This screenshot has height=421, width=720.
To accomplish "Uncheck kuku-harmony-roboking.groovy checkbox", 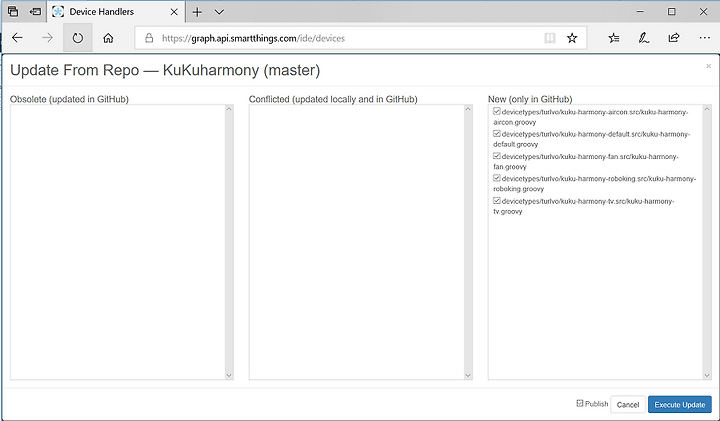I will point(497,178).
